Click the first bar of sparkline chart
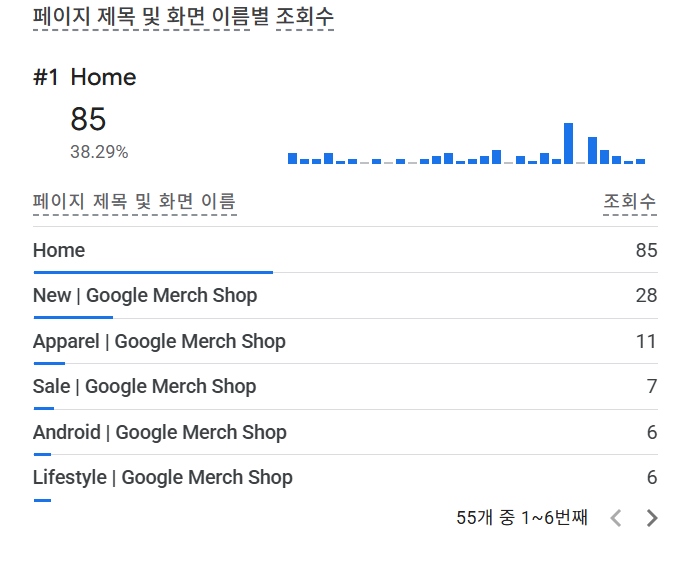This screenshot has height=561, width=693. (292, 159)
